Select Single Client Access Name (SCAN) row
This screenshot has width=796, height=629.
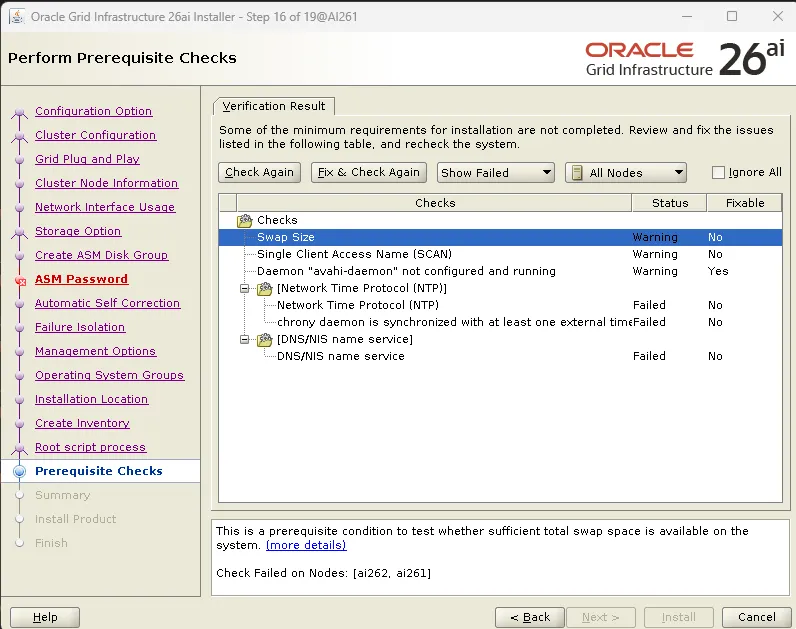pyautogui.click(x=500, y=254)
